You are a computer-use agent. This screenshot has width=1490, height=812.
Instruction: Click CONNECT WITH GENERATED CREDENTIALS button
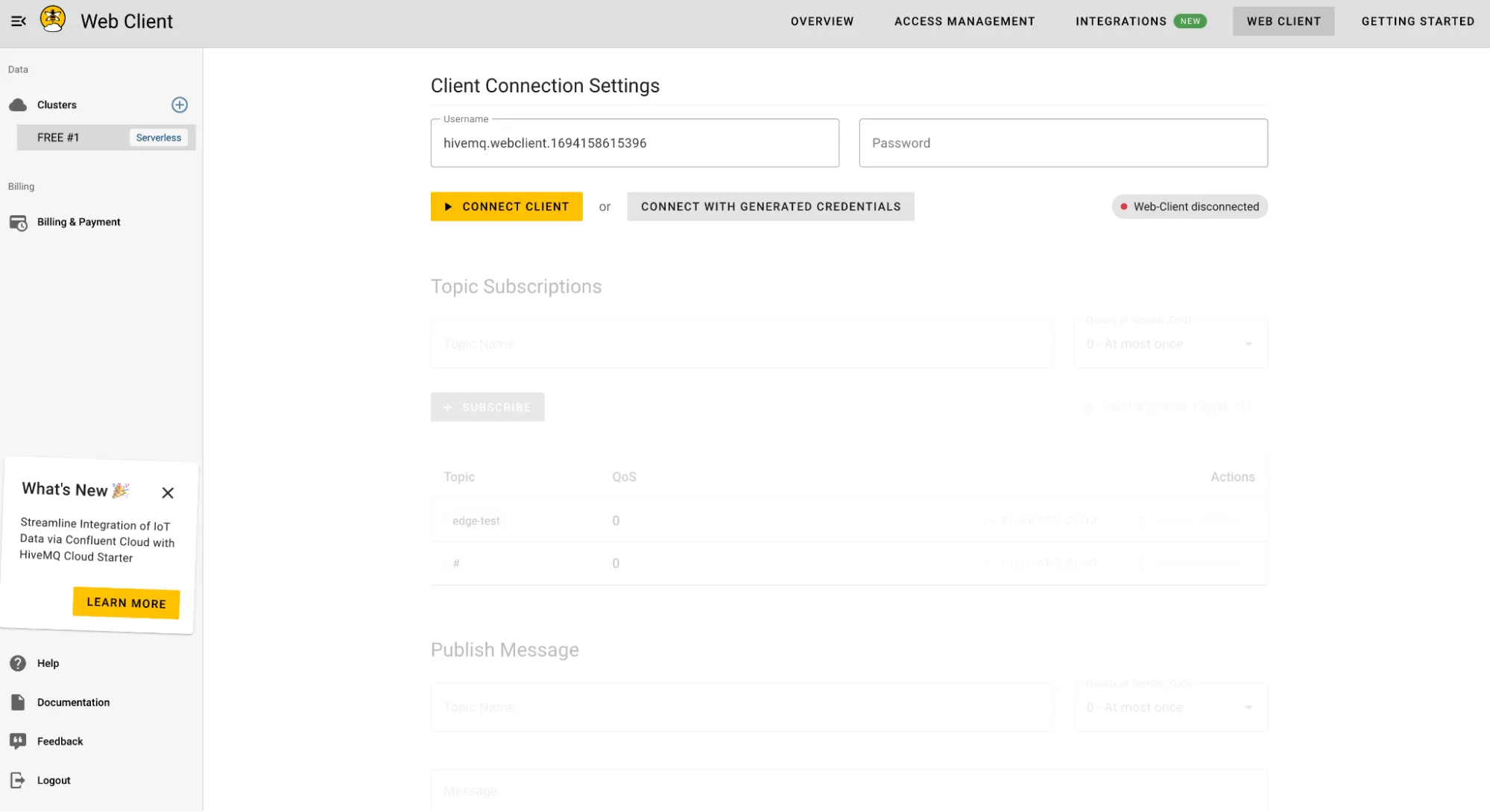click(771, 206)
